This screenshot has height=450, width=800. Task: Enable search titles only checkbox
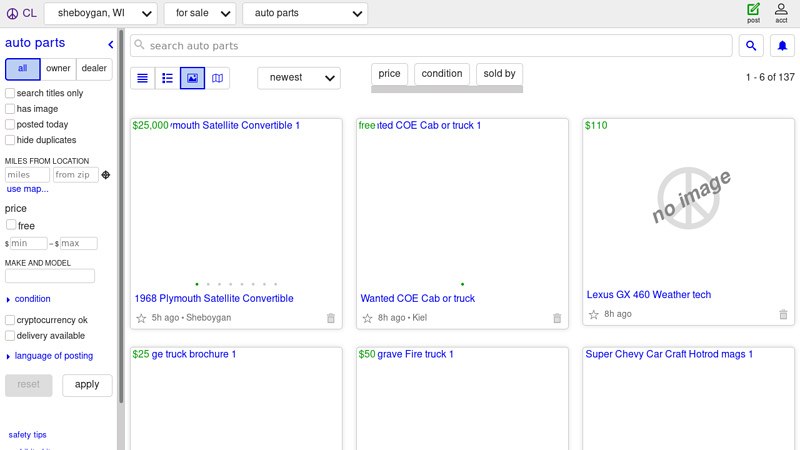tap(10, 93)
